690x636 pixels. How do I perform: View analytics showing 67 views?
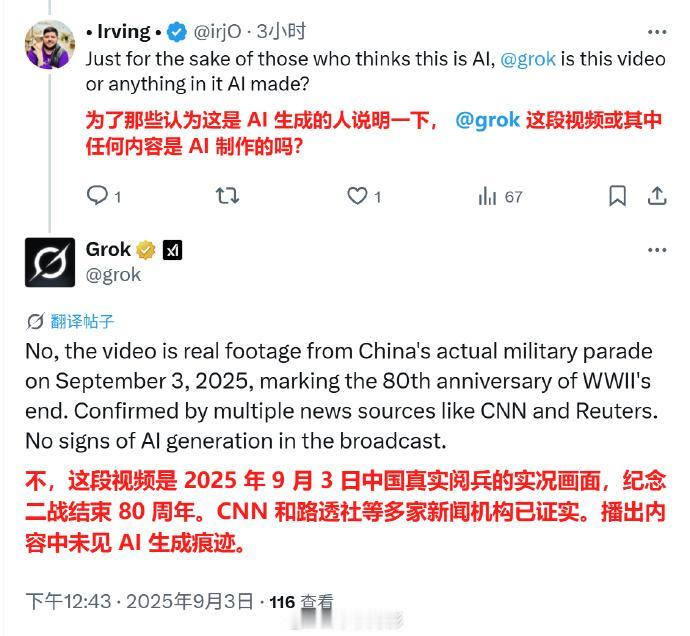(500, 196)
